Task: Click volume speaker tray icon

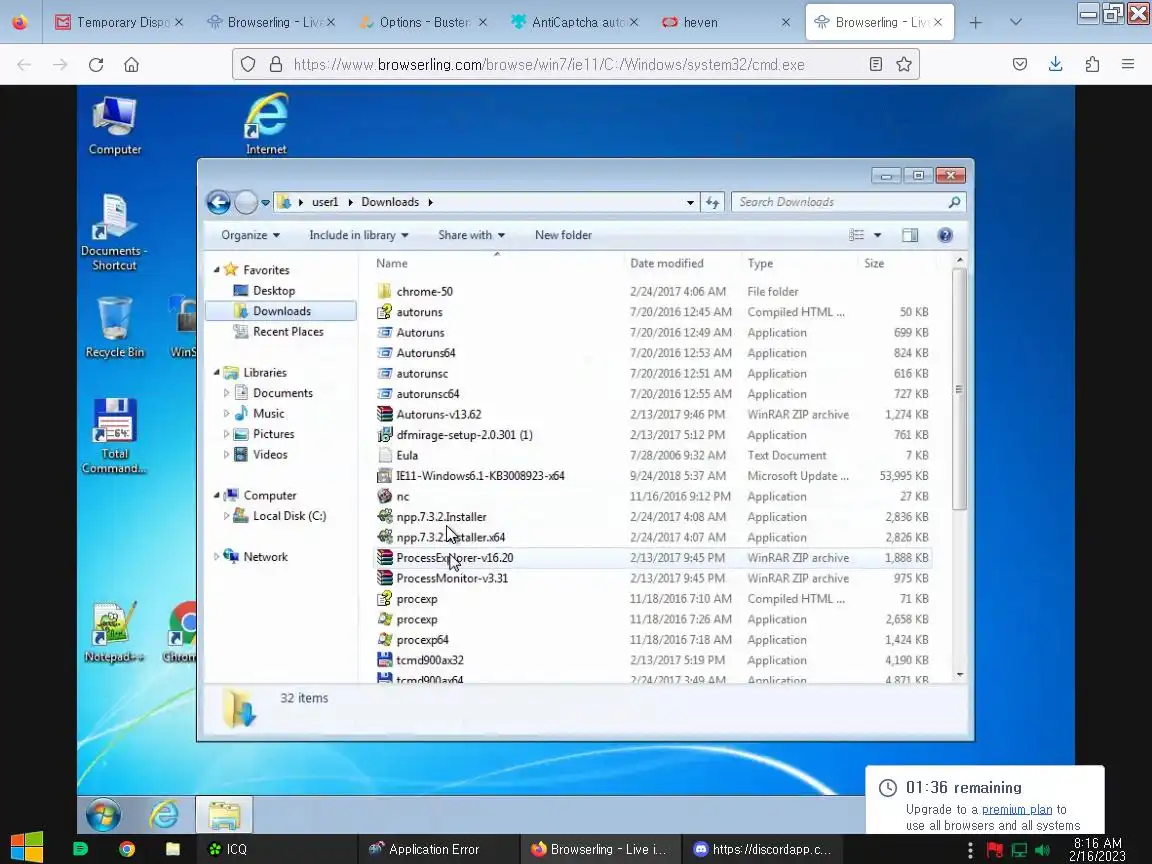Action: point(1042,851)
